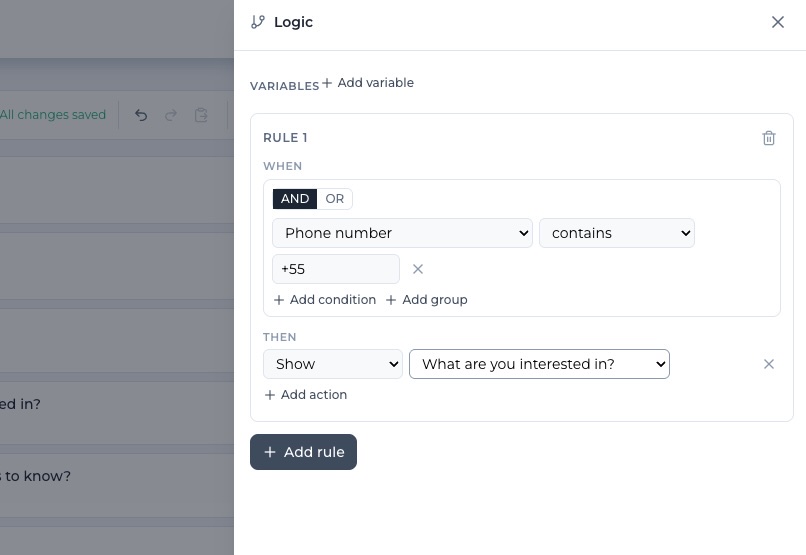Click the RULE 1 heading
Image resolution: width=806 pixels, height=555 pixels.
(285, 138)
